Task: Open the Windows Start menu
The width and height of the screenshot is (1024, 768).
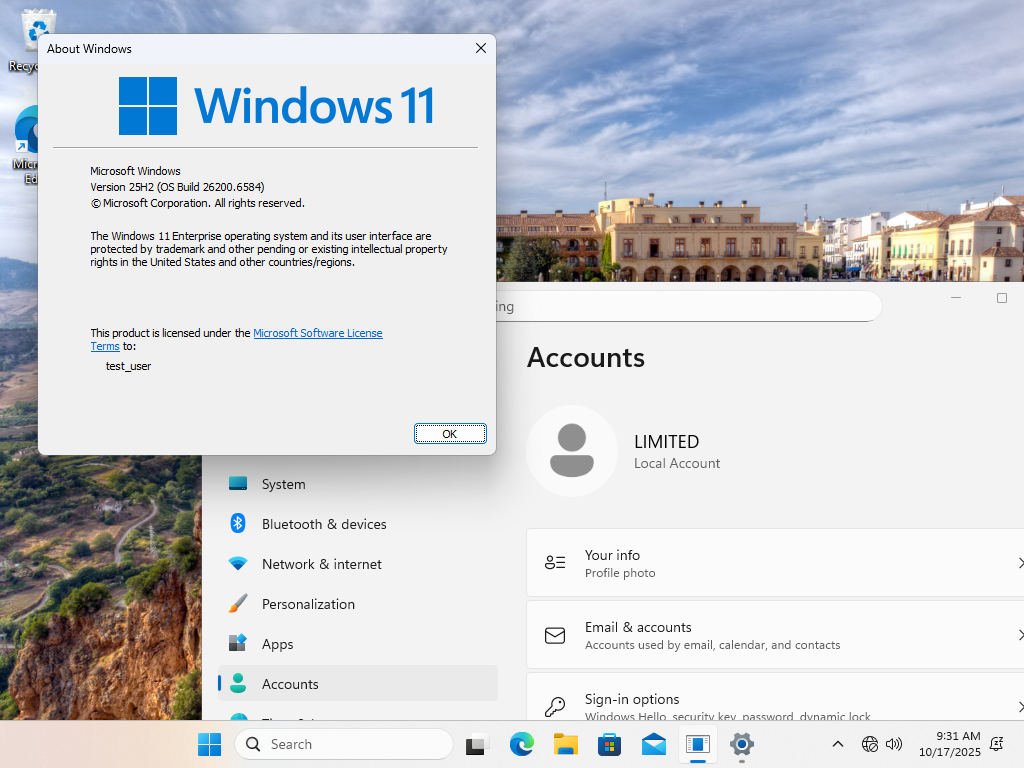Action: 209,744
